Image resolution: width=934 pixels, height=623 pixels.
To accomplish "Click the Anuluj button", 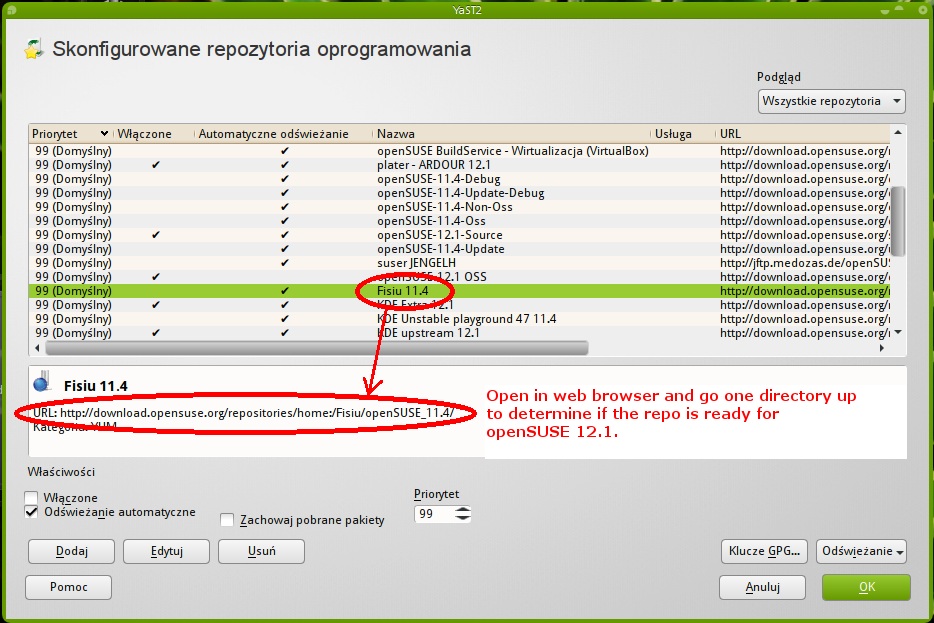I will (762, 588).
